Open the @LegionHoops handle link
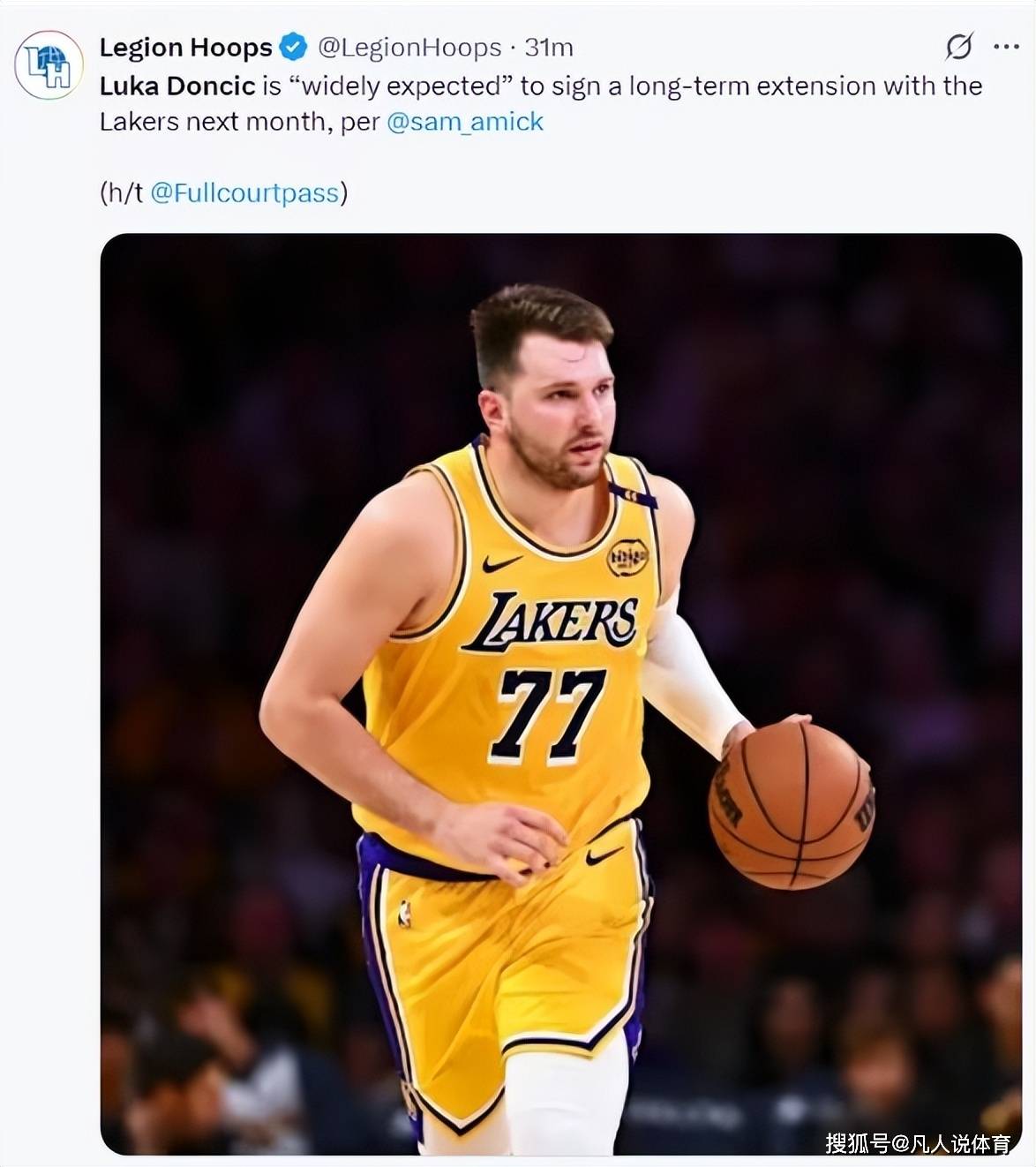 click(x=409, y=47)
